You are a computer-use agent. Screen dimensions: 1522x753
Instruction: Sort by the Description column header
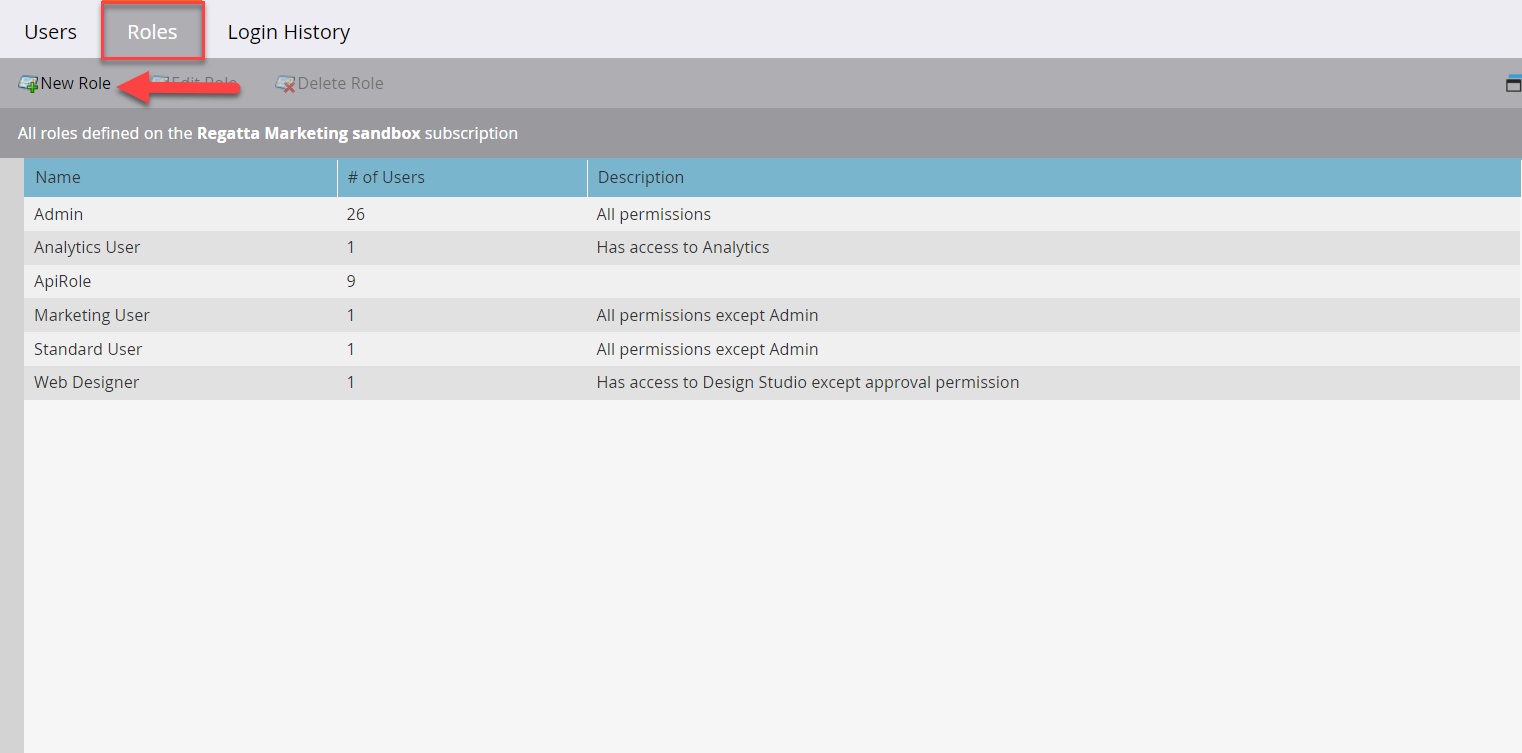(1054, 177)
